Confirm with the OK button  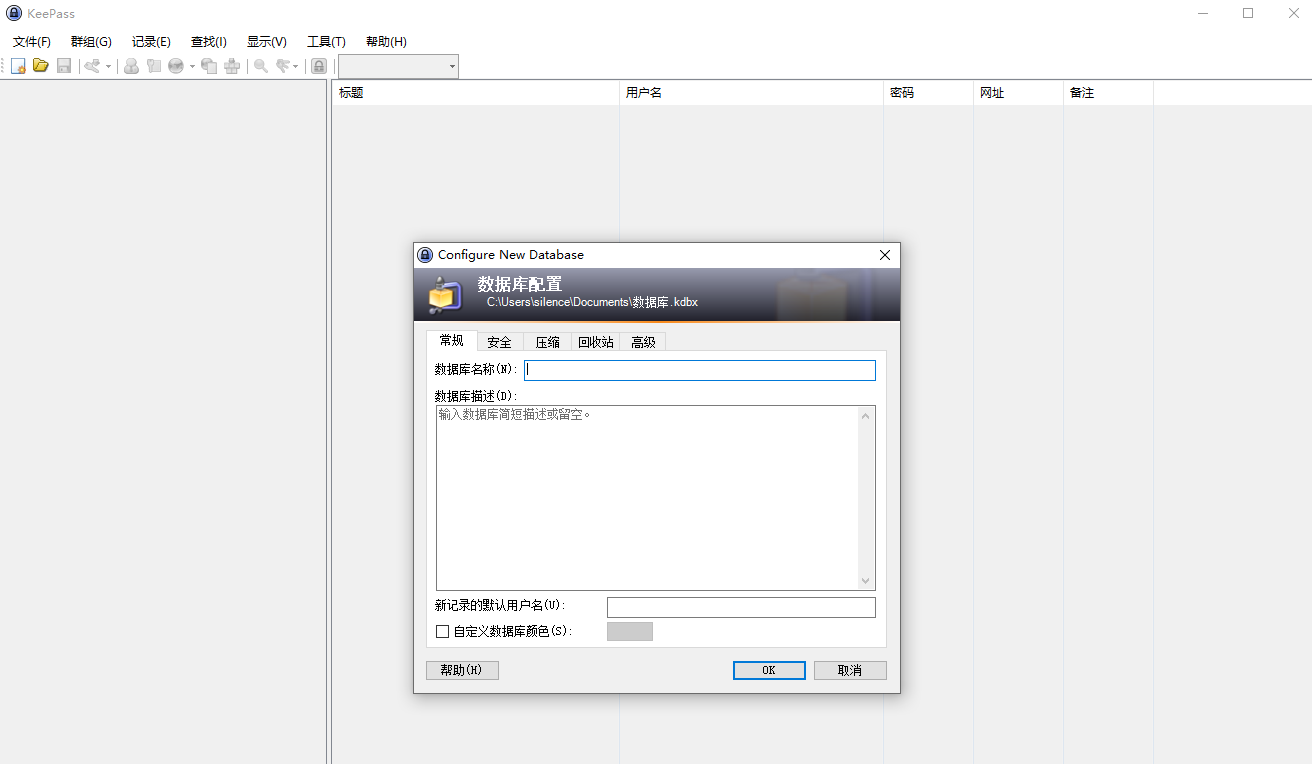click(x=769, y=670)
